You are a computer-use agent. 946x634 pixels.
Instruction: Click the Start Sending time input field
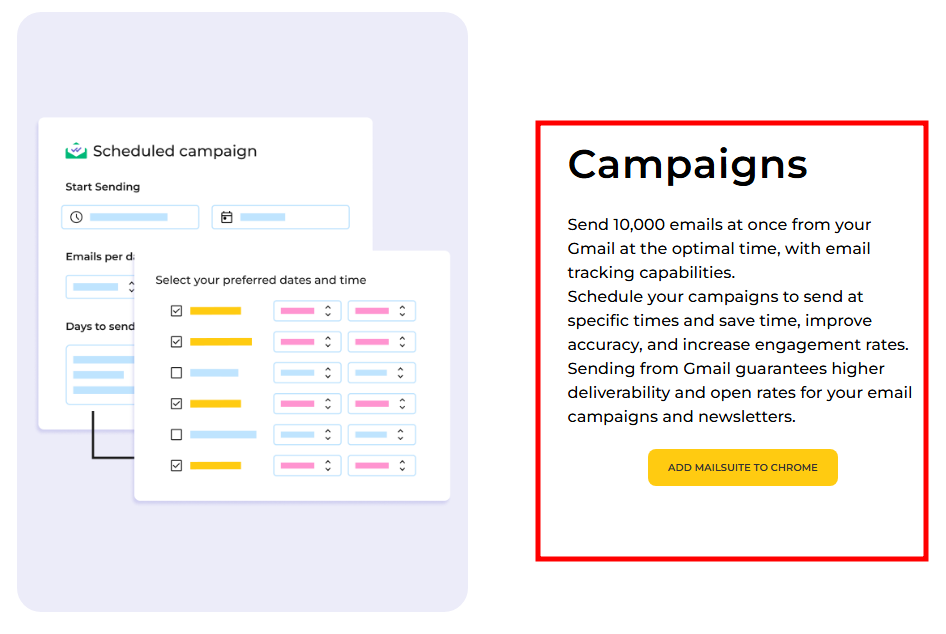[130, 217]
